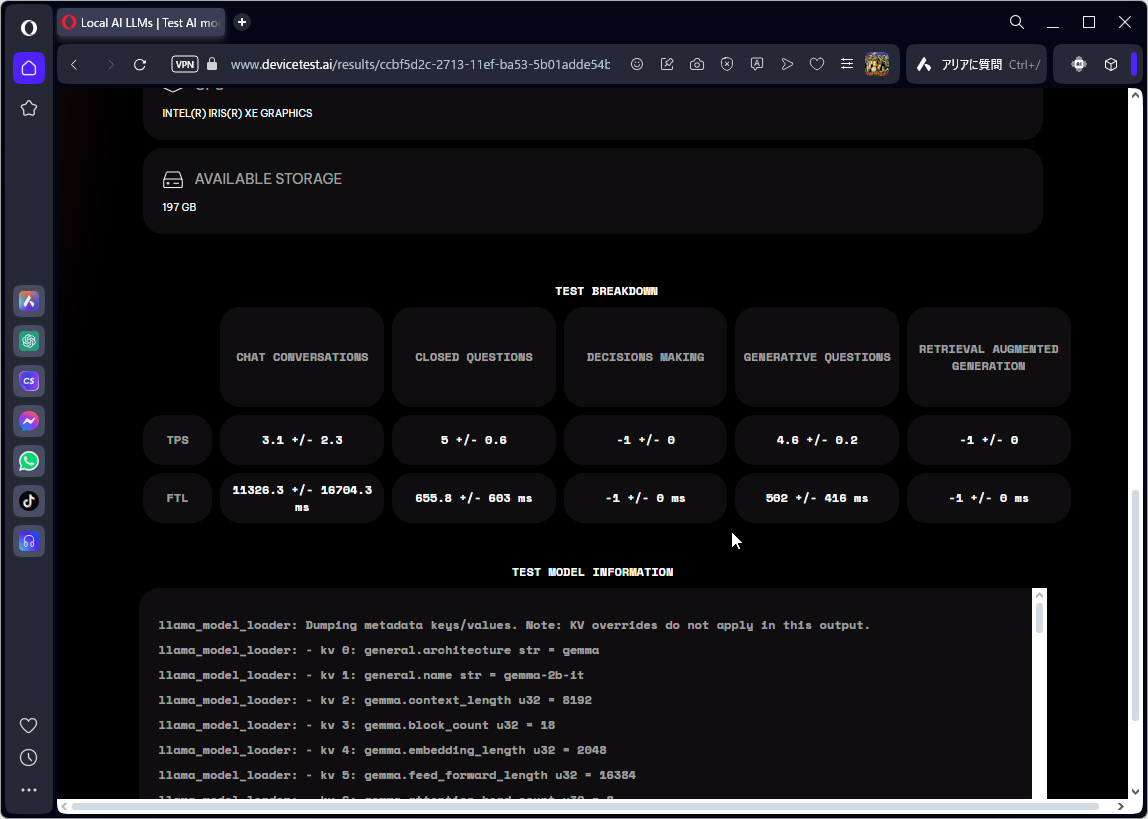Image resolution: width=1148 pixels, height=819 pixels.
Task: Open TikTok in the sidebar
Action: pos(28,501)
